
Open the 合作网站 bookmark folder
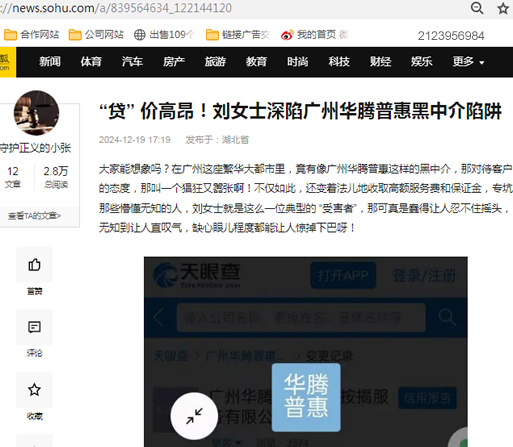tap(31, 34)
